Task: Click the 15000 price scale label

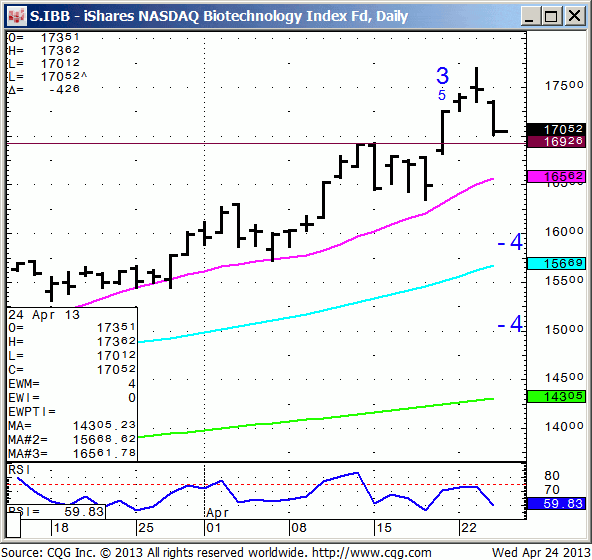Action: (x=564, y=329)
